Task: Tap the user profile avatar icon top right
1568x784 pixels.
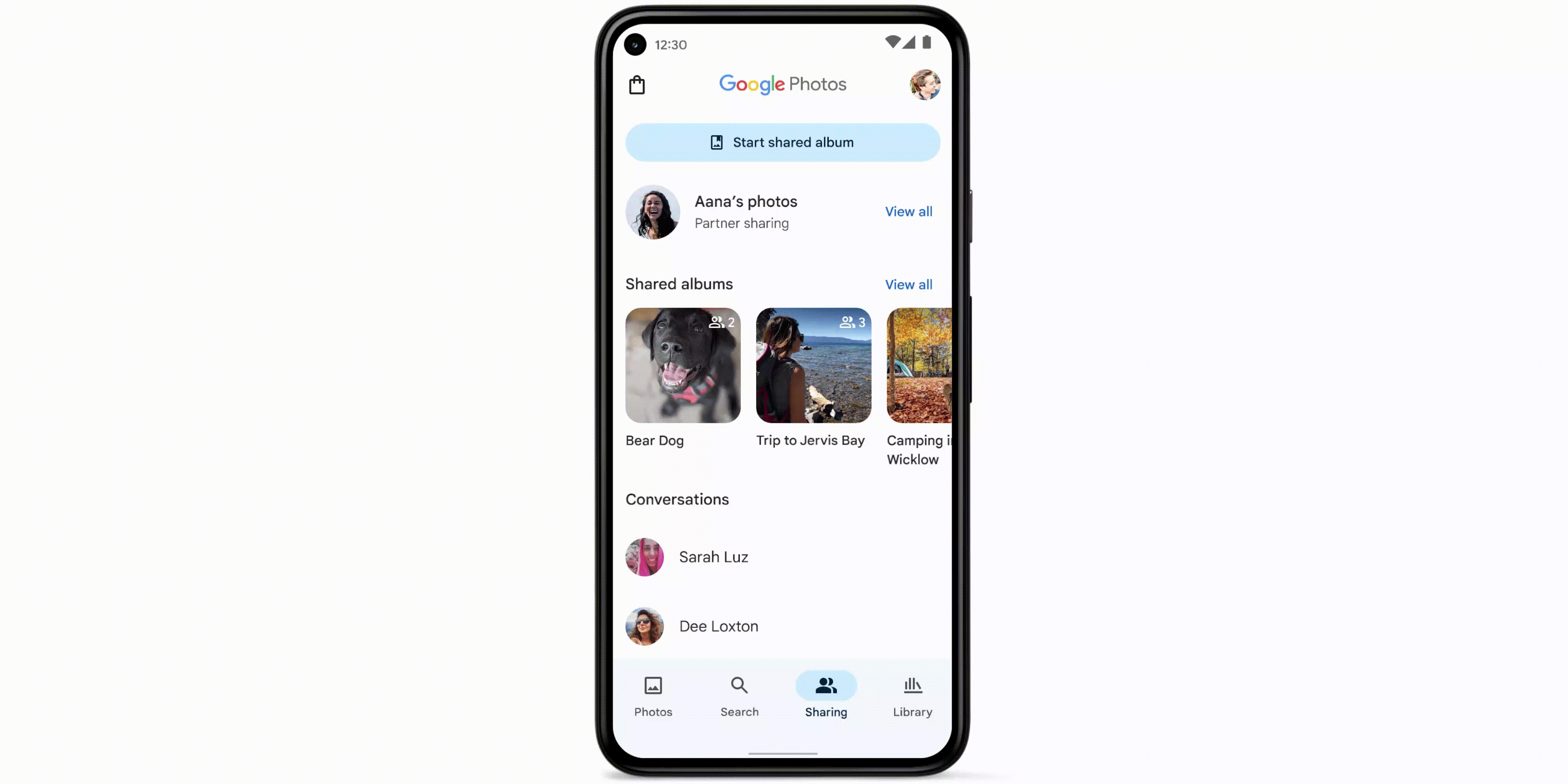Action: 924,84
